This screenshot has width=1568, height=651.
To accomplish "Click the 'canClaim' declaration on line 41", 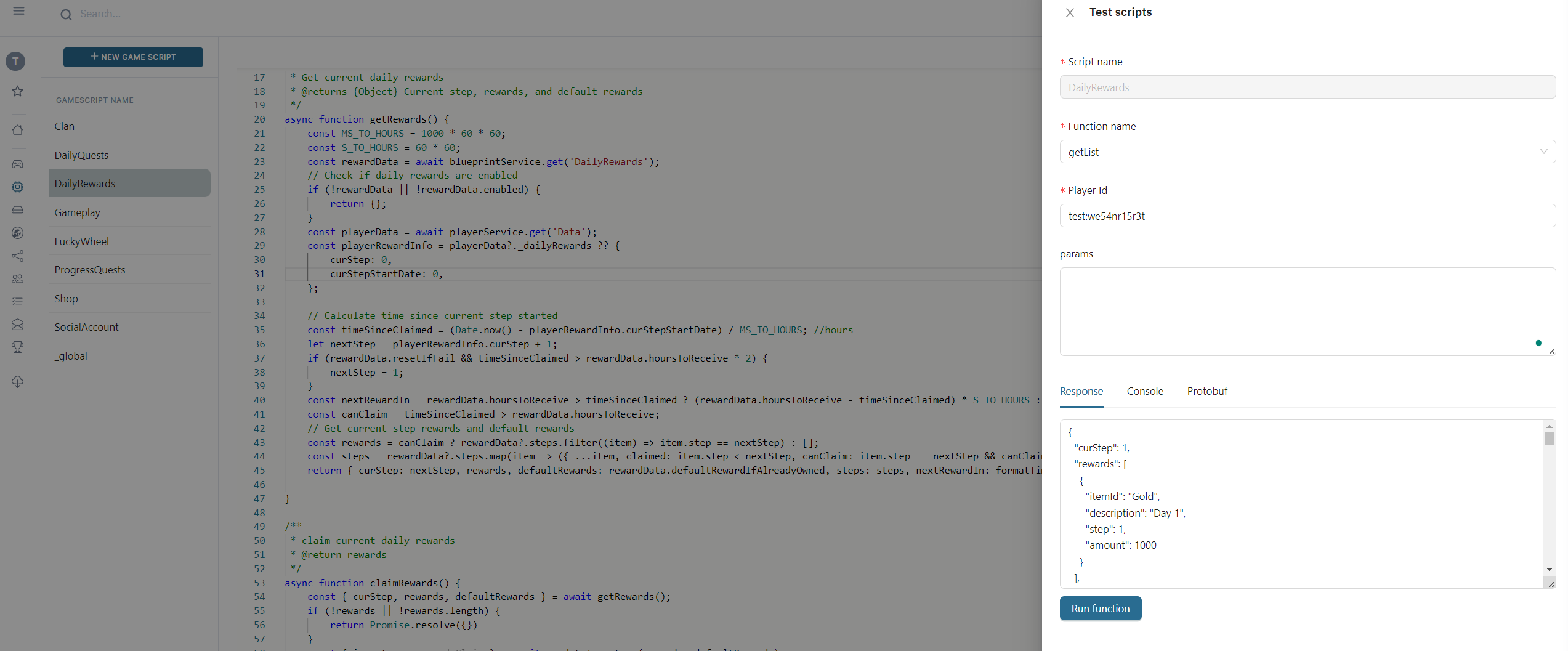I will click(364, 414).
